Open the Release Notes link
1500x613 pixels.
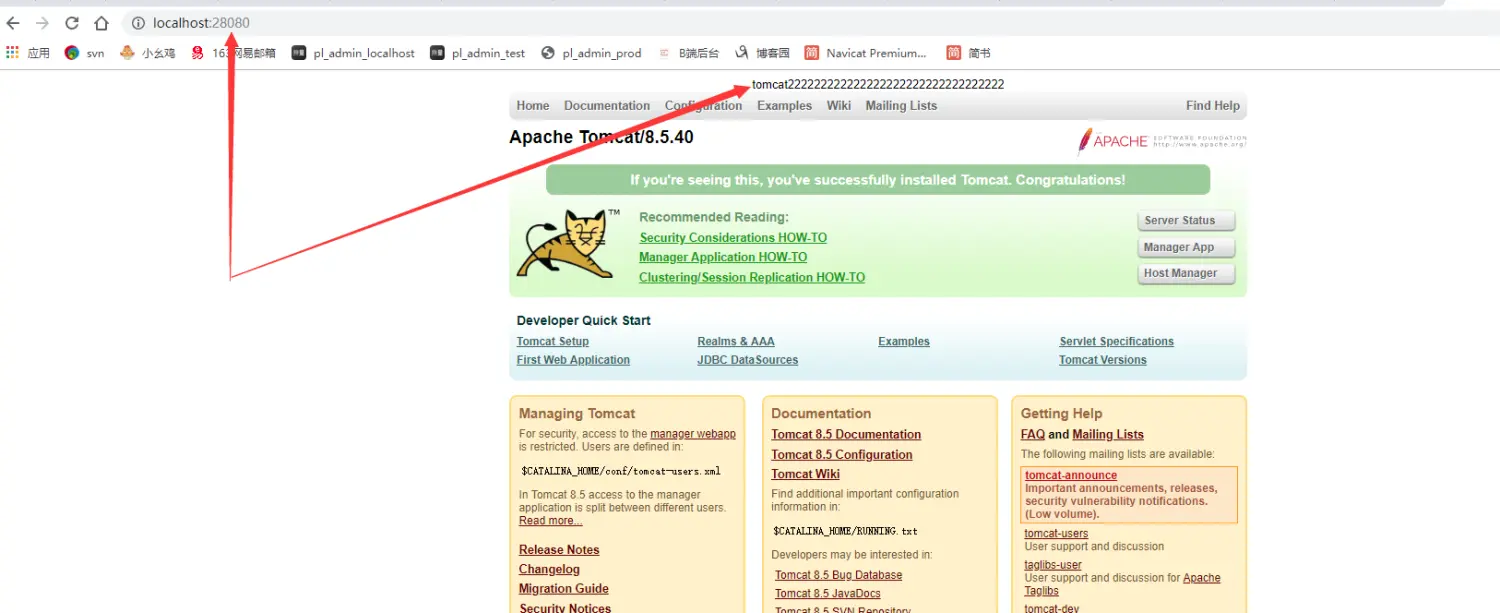(559, 550)
